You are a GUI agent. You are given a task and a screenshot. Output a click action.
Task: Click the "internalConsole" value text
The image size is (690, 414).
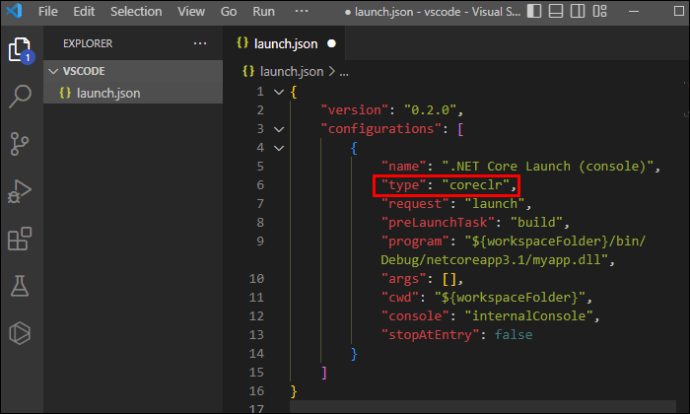click(x=529, y=316)
